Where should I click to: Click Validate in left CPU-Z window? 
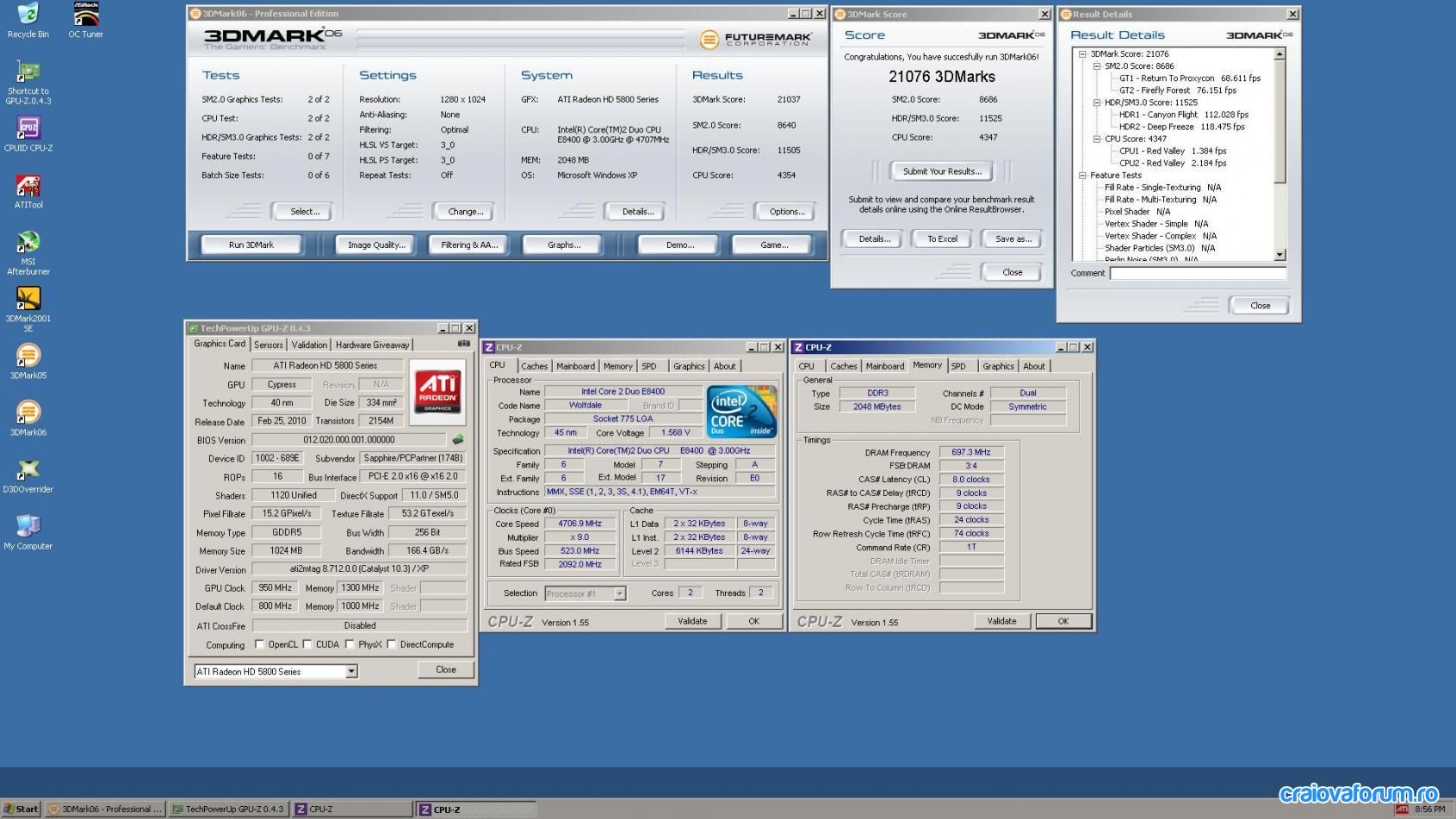tap(692, 621)
